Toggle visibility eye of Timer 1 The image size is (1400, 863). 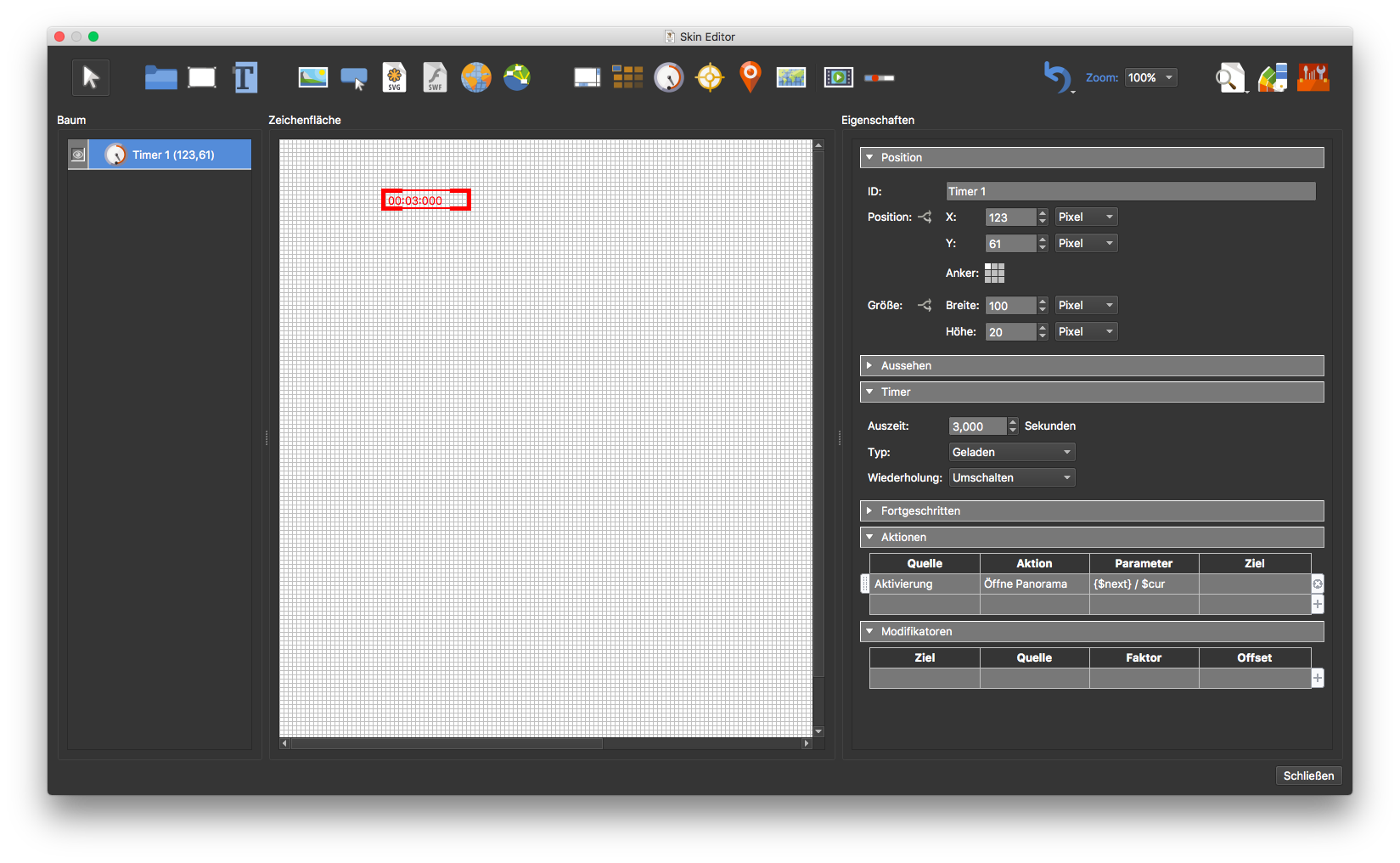78,155
